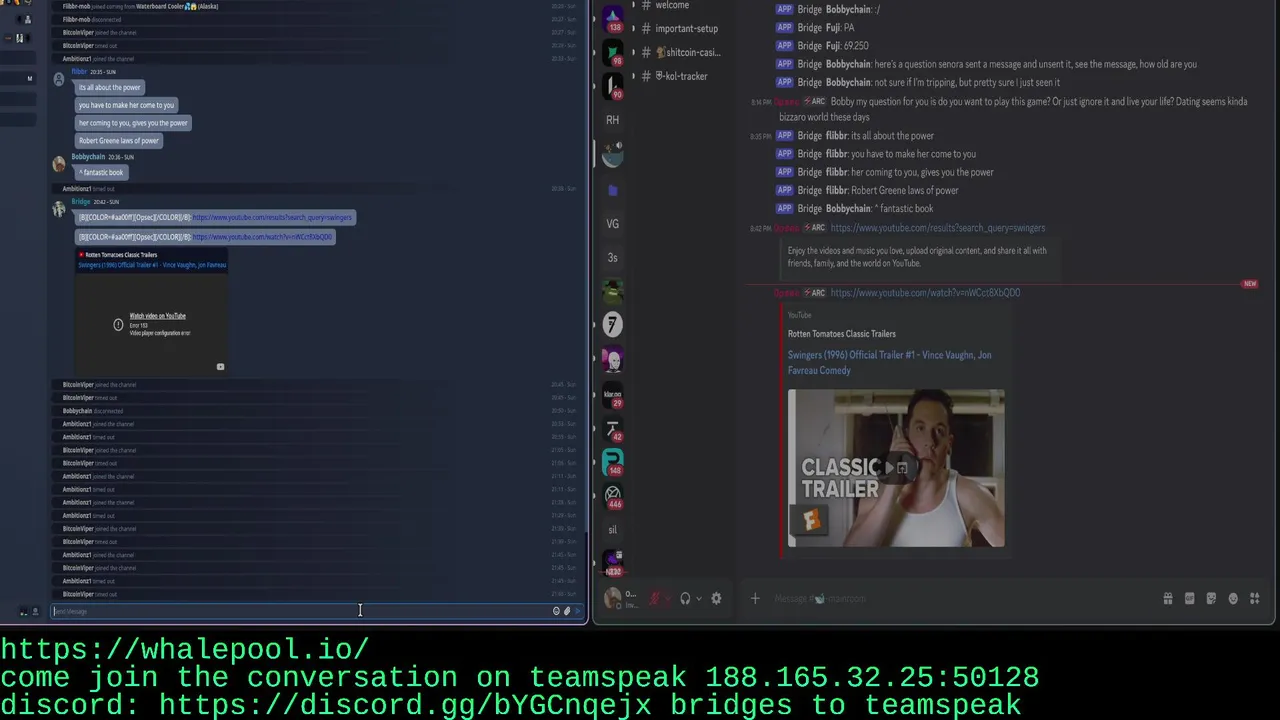Open the emoji picker in Discord
Image resolution: width=1280 pixels, height=720 pixels.
[1233, 599]
